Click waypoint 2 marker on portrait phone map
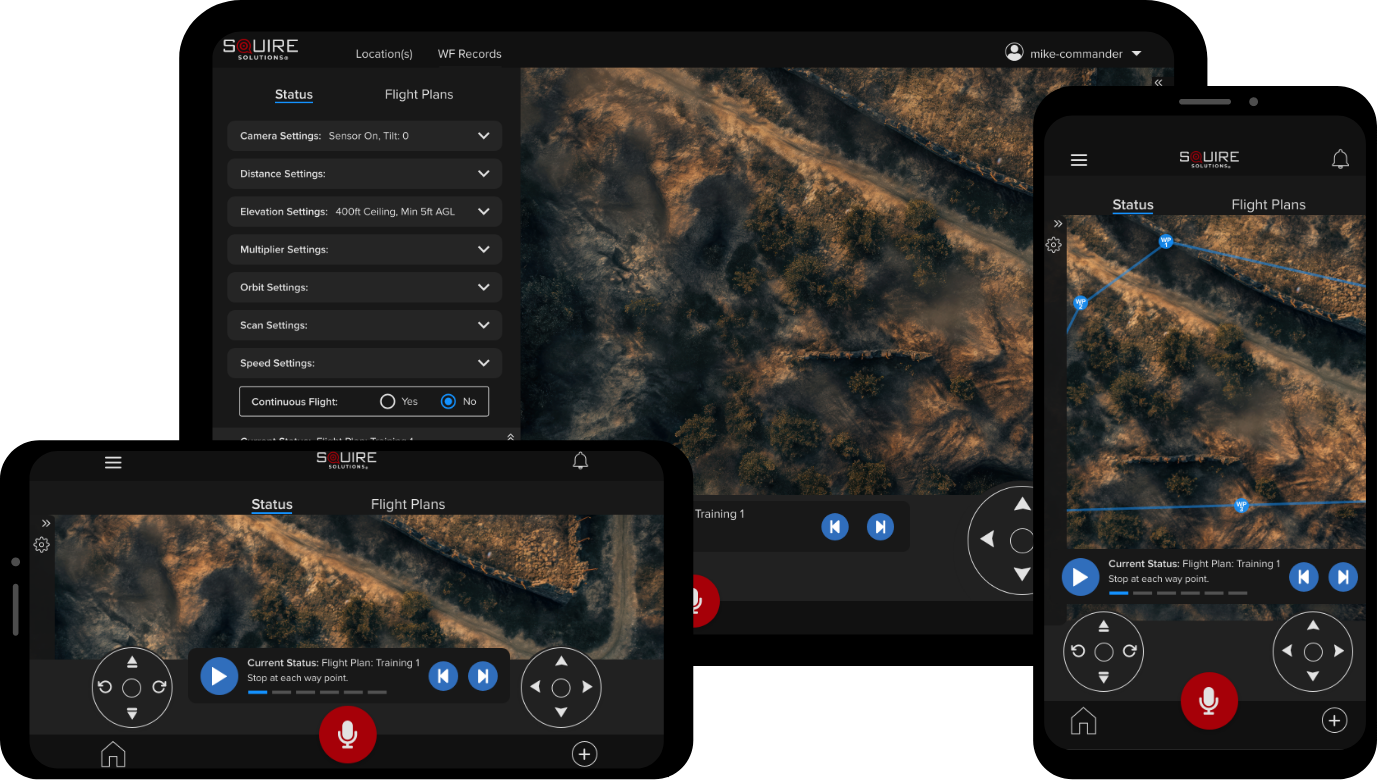 pos(1080,302)
